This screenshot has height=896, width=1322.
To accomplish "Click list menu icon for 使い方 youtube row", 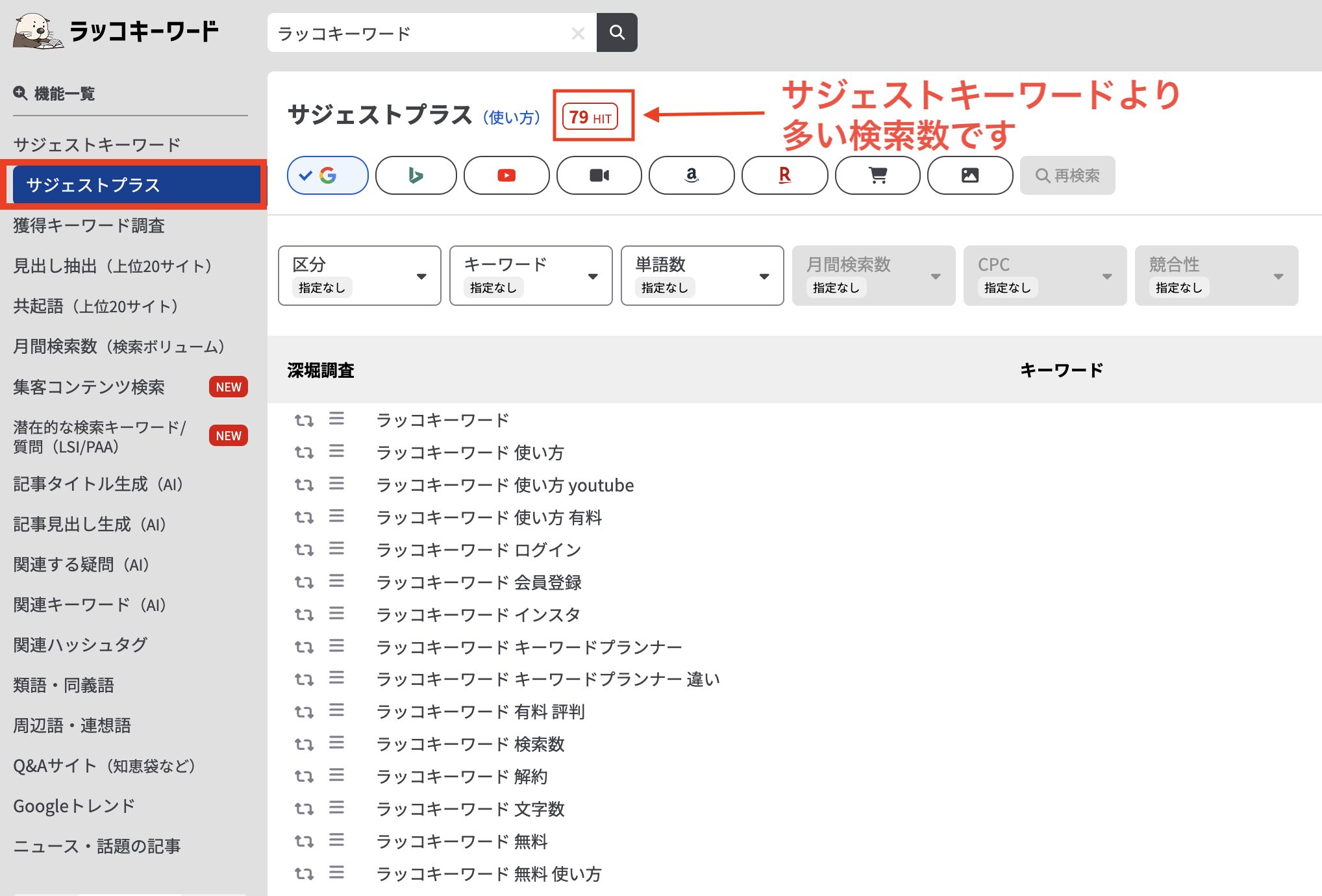I will 336,484.
